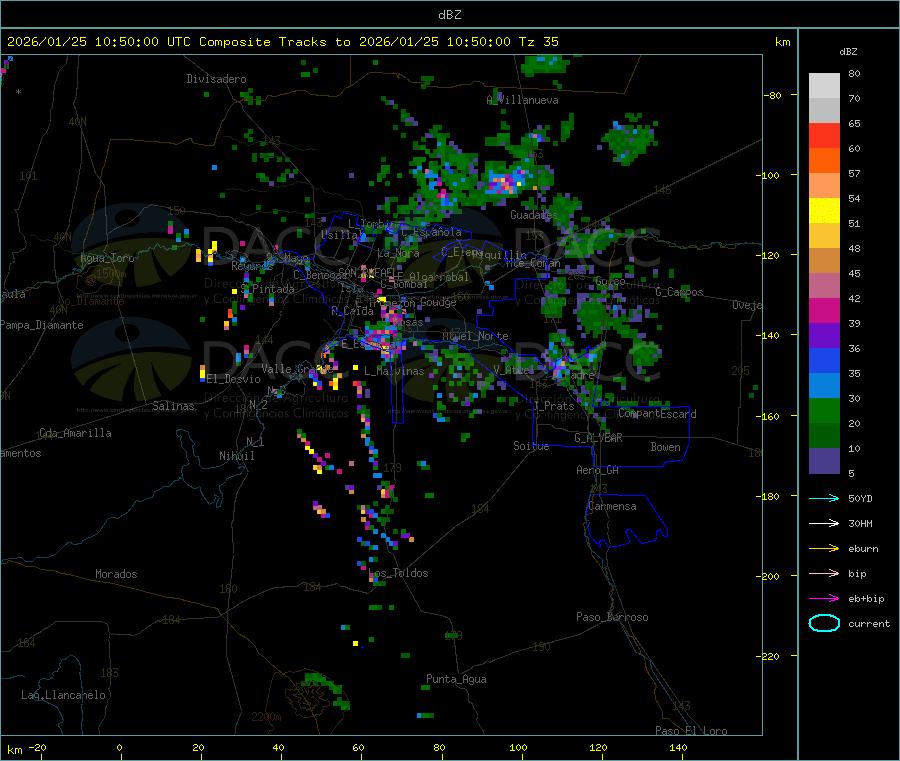Pick the bright green 20-30 dBZ swatch
Image resolution: width=900 pixels, height=761 pixels.
point(824,410)
